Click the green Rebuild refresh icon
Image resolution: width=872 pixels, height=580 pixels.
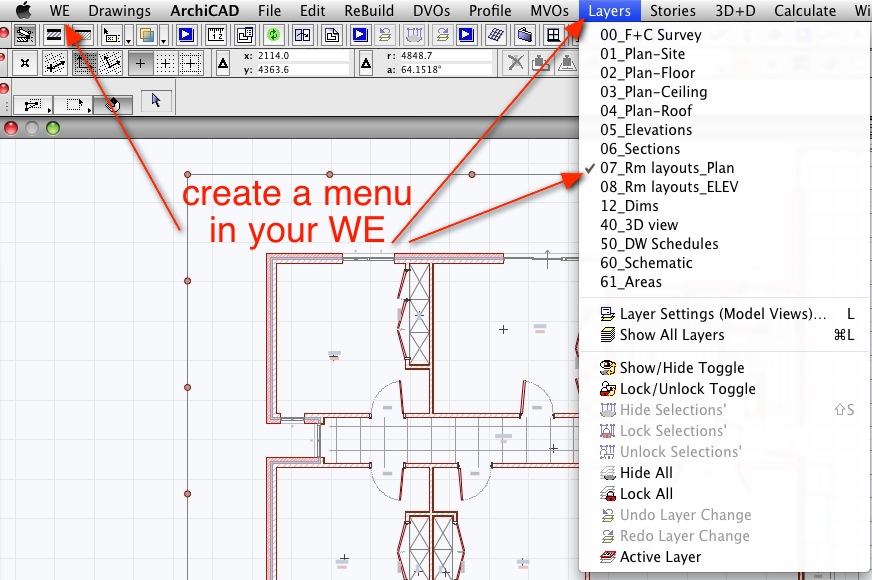tap(274, 34)
